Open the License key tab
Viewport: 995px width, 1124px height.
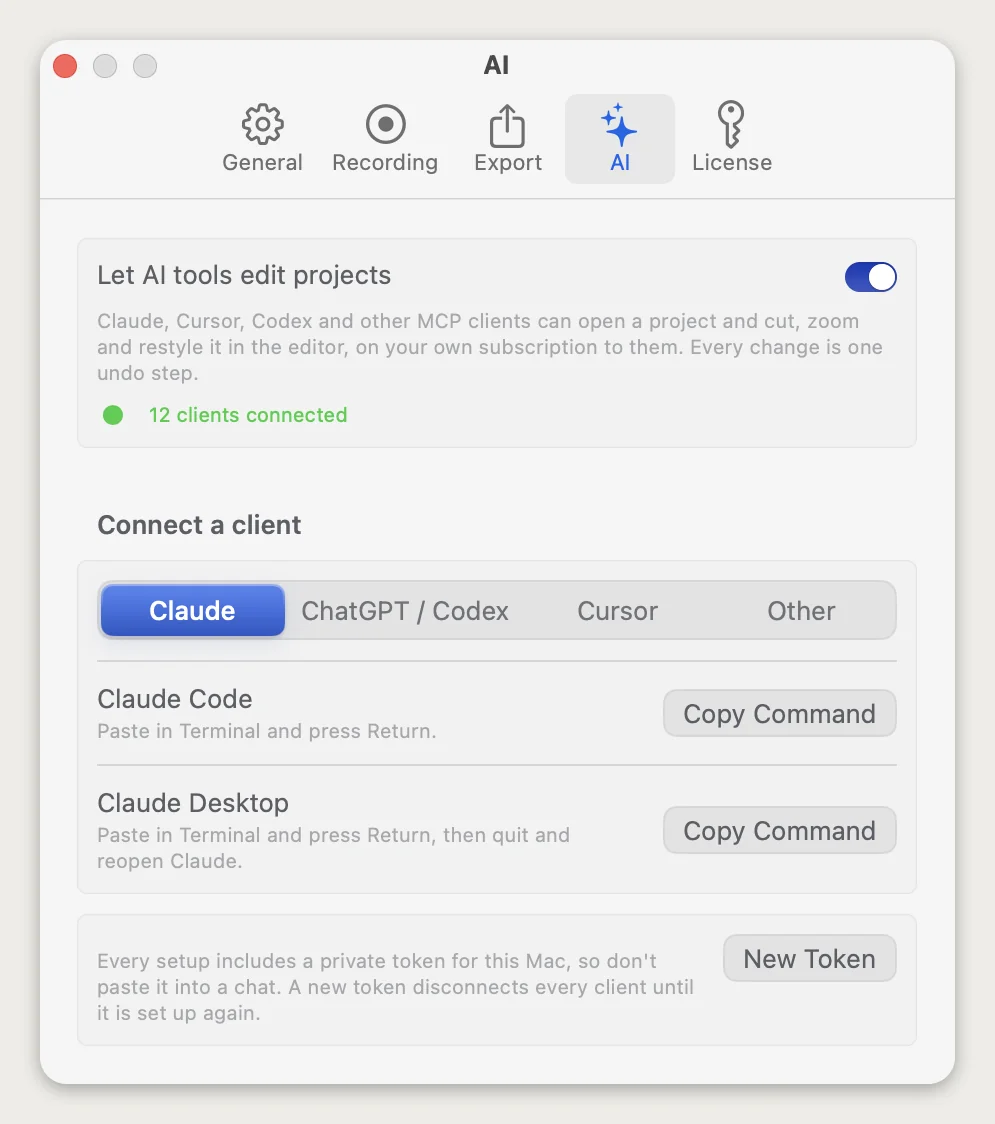click(x=731, y=139)
